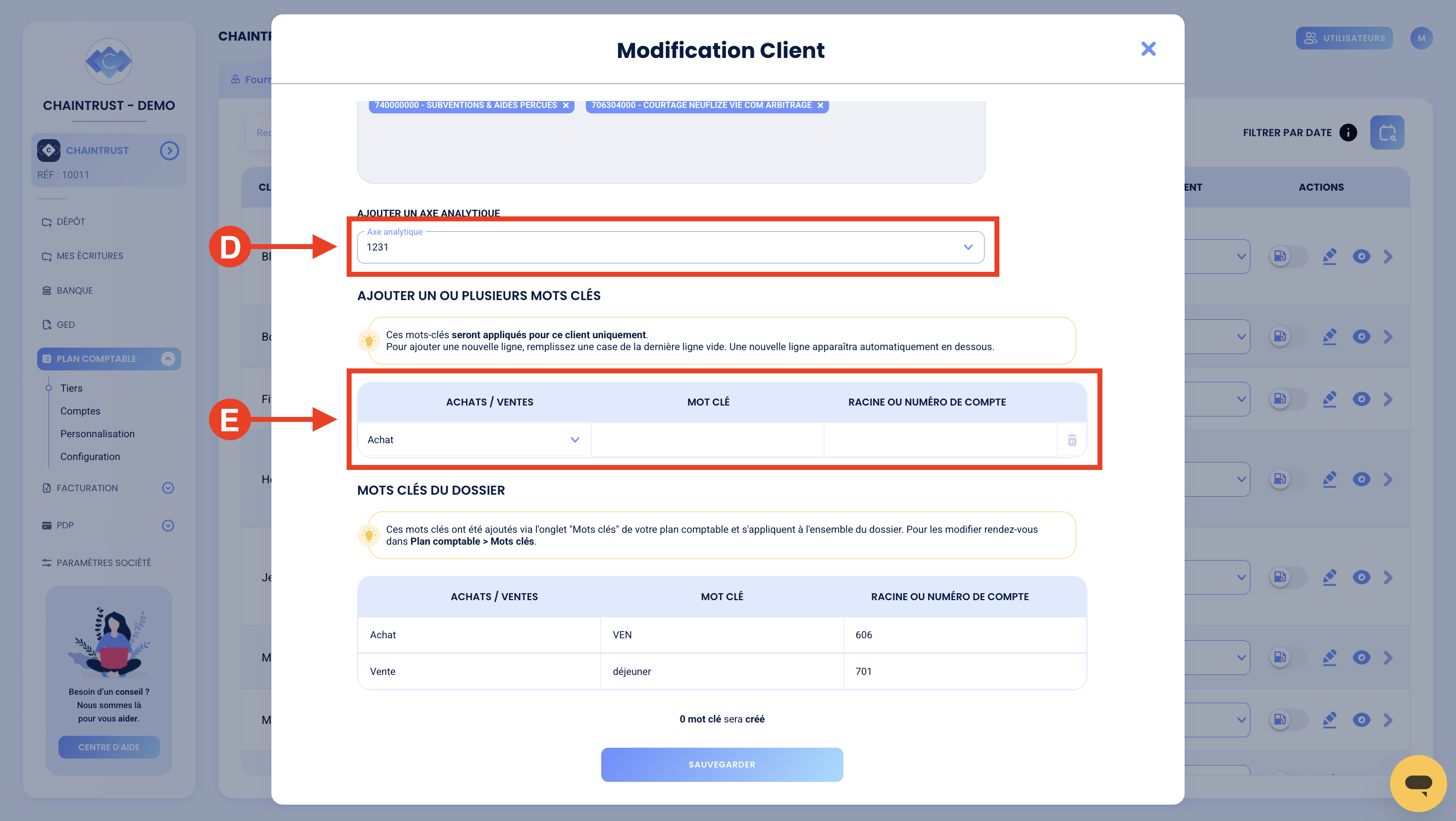Expand the Facturation sidebar section
The image size is (1456, 821).
[x=168, y=488]
